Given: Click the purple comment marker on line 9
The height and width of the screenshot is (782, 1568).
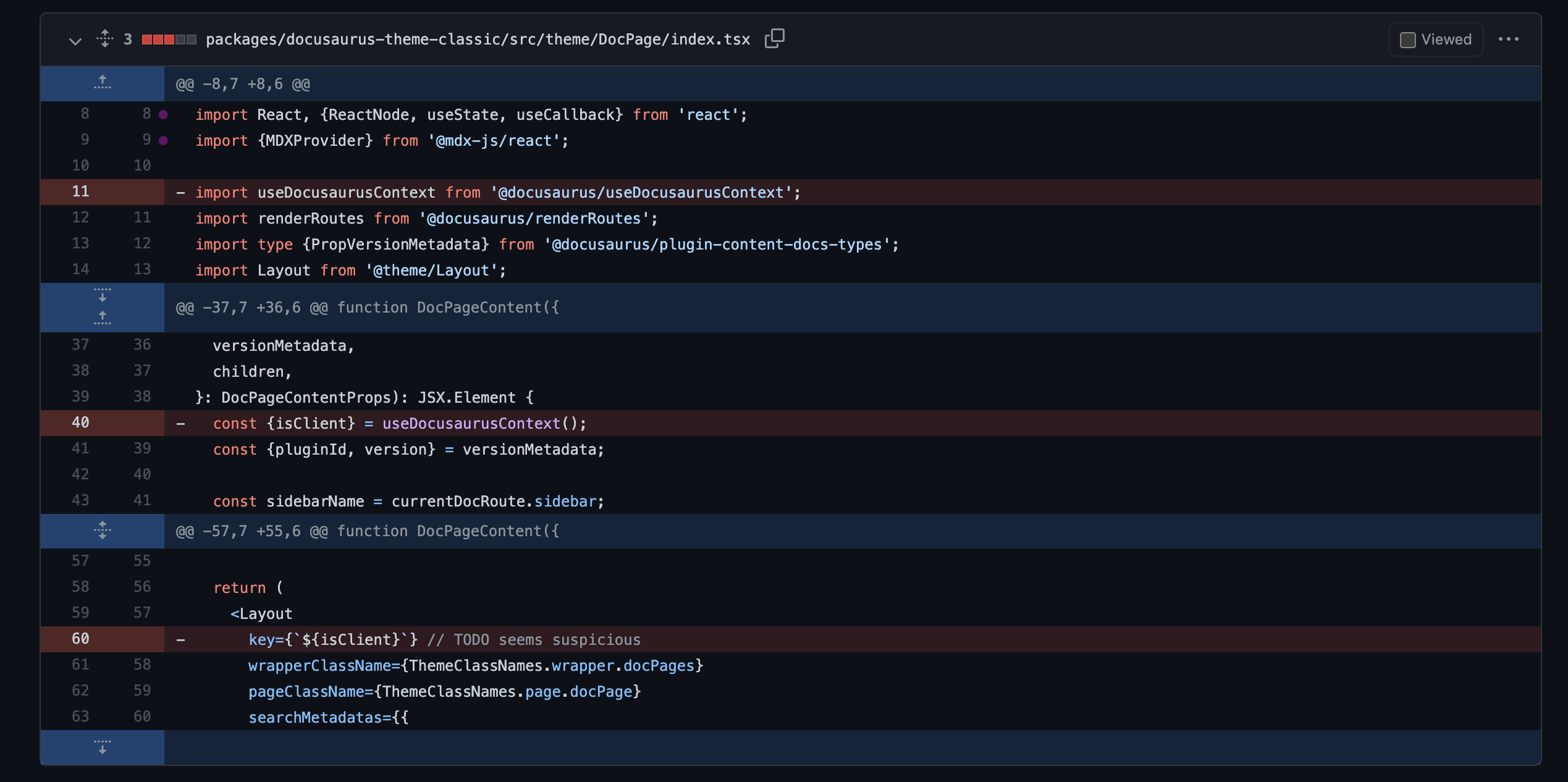Looking at the screenshot, I should [162, 140].
